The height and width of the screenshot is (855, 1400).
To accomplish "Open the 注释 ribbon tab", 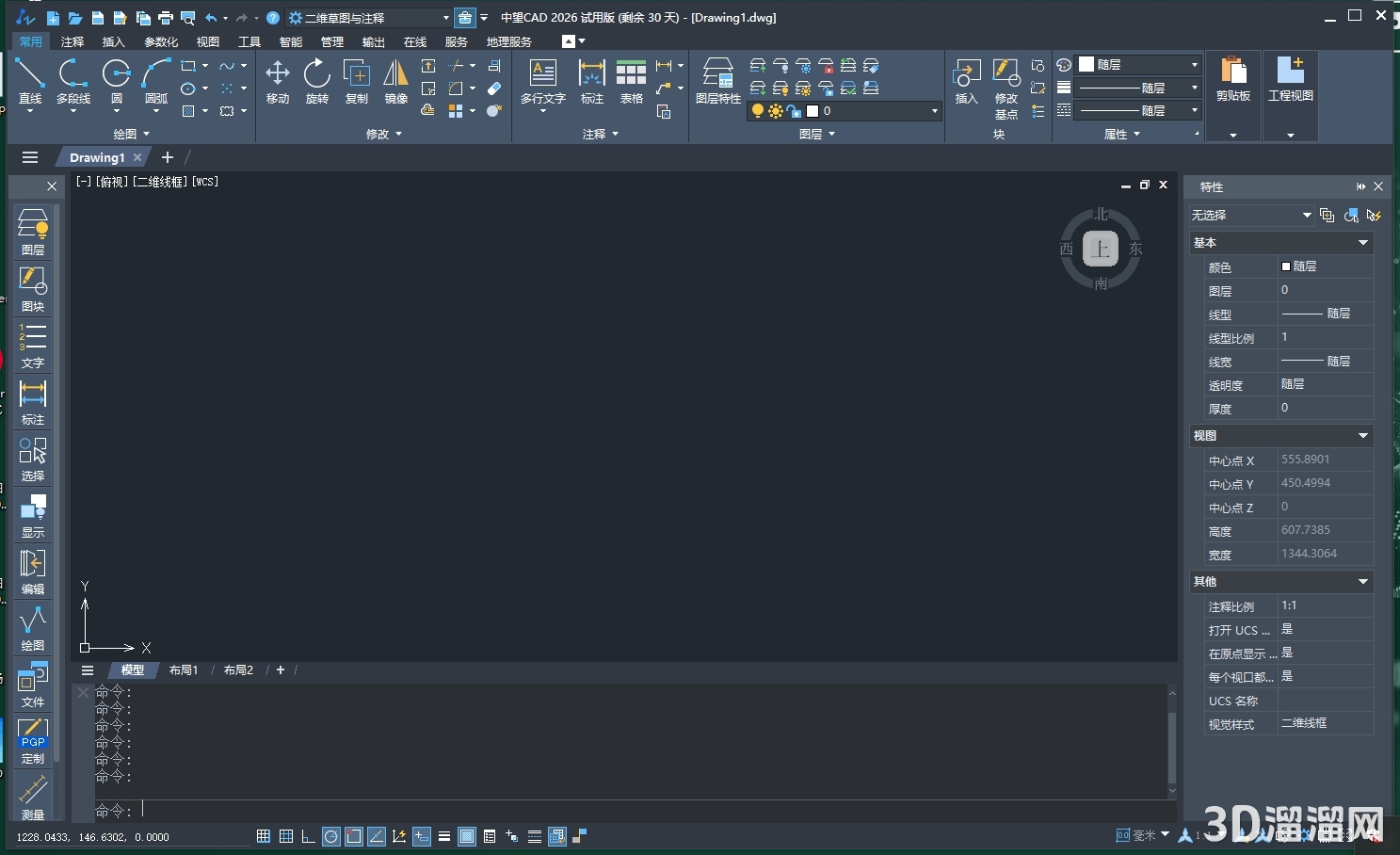I will [72, 41].
